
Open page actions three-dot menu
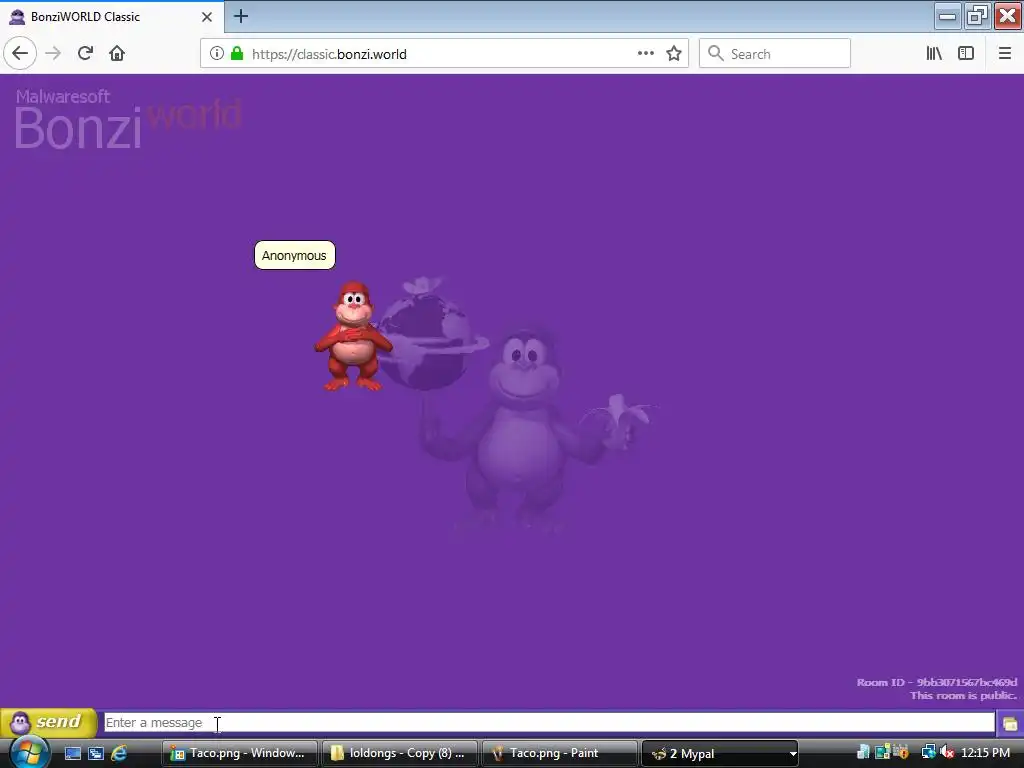click(646, 54)
